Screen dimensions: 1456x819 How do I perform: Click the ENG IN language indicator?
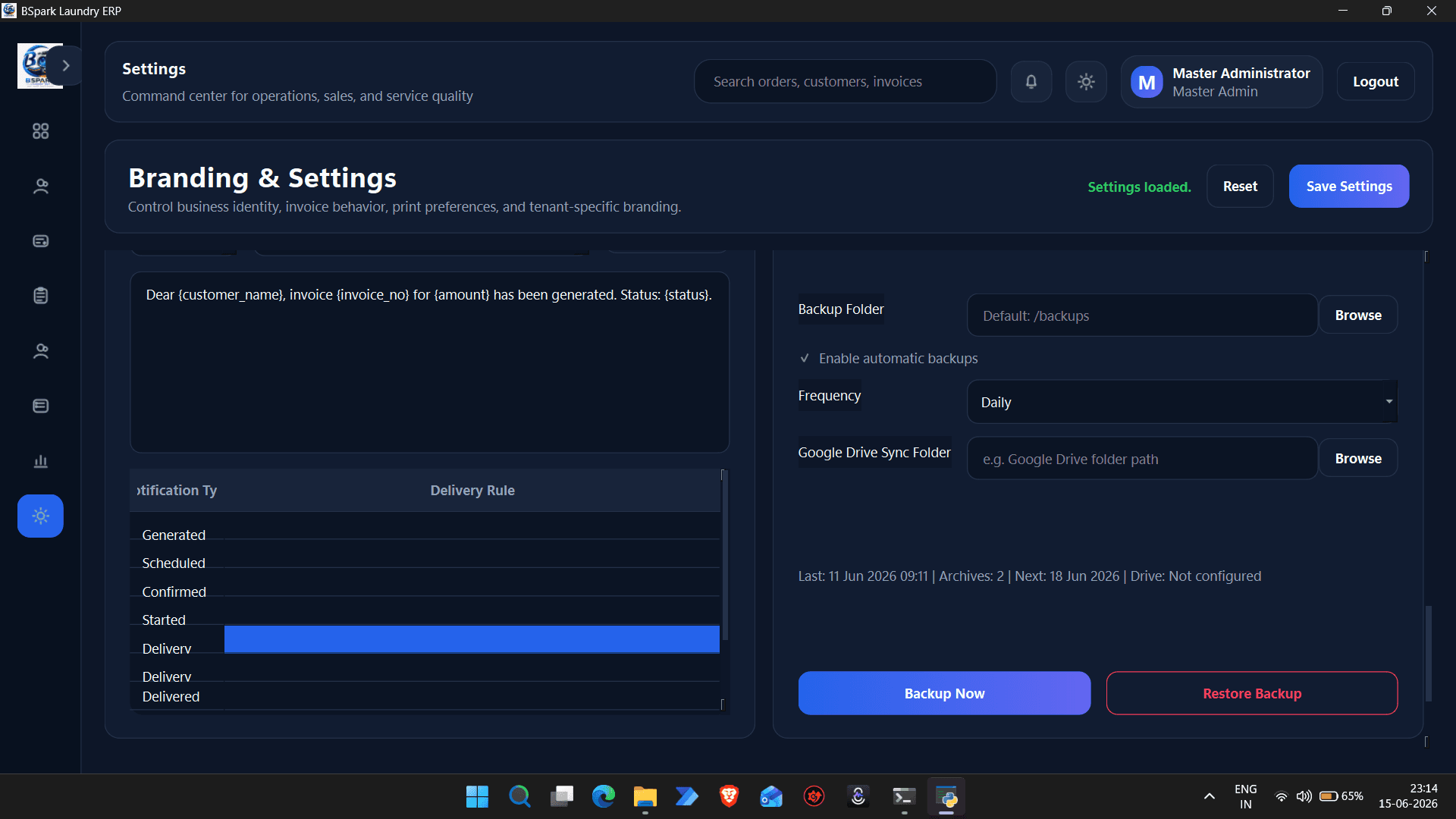point(1245,796)
